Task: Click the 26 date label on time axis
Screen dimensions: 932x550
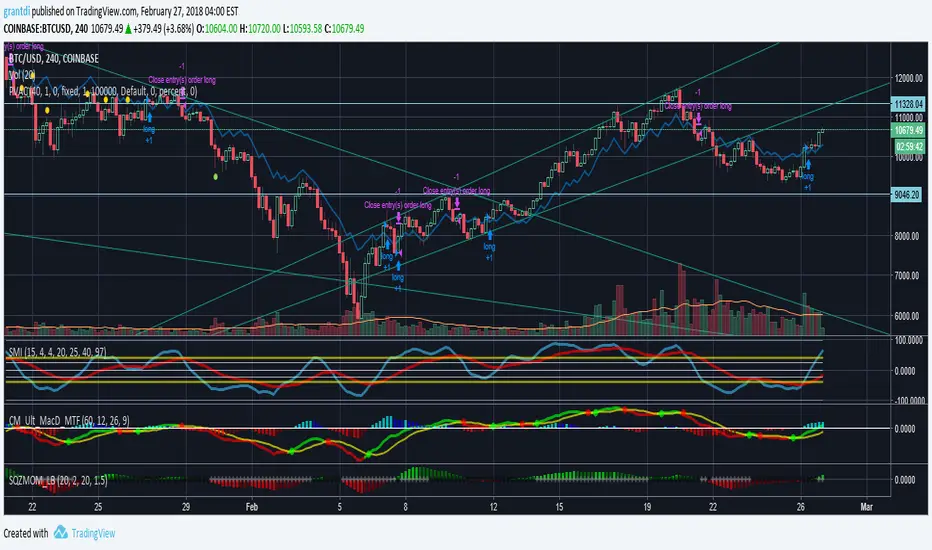Action: click(x=801, y=507)
